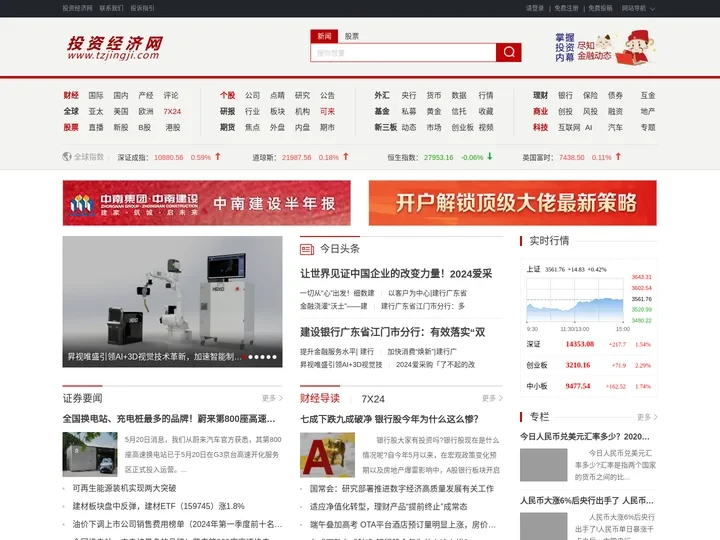Click the robot arm carousel image
This screenshot has height=540, width=720.
tap(172, 302)
